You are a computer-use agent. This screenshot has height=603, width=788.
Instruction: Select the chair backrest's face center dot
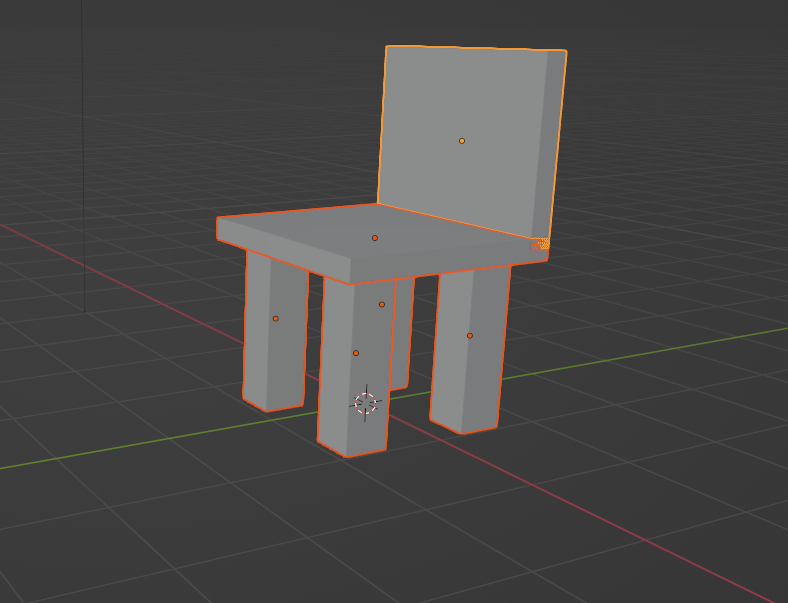coord(462,141)
